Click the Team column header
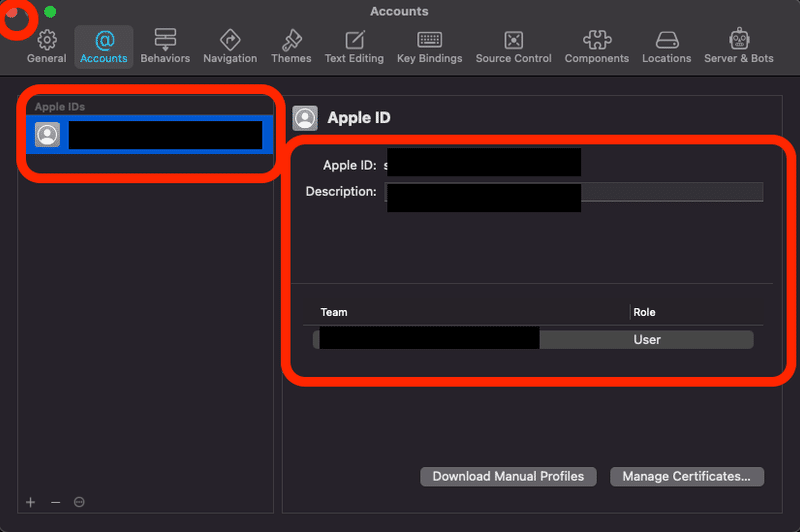Image resolution: width=800 pixels, height=532 pixels. pos(334,312)
